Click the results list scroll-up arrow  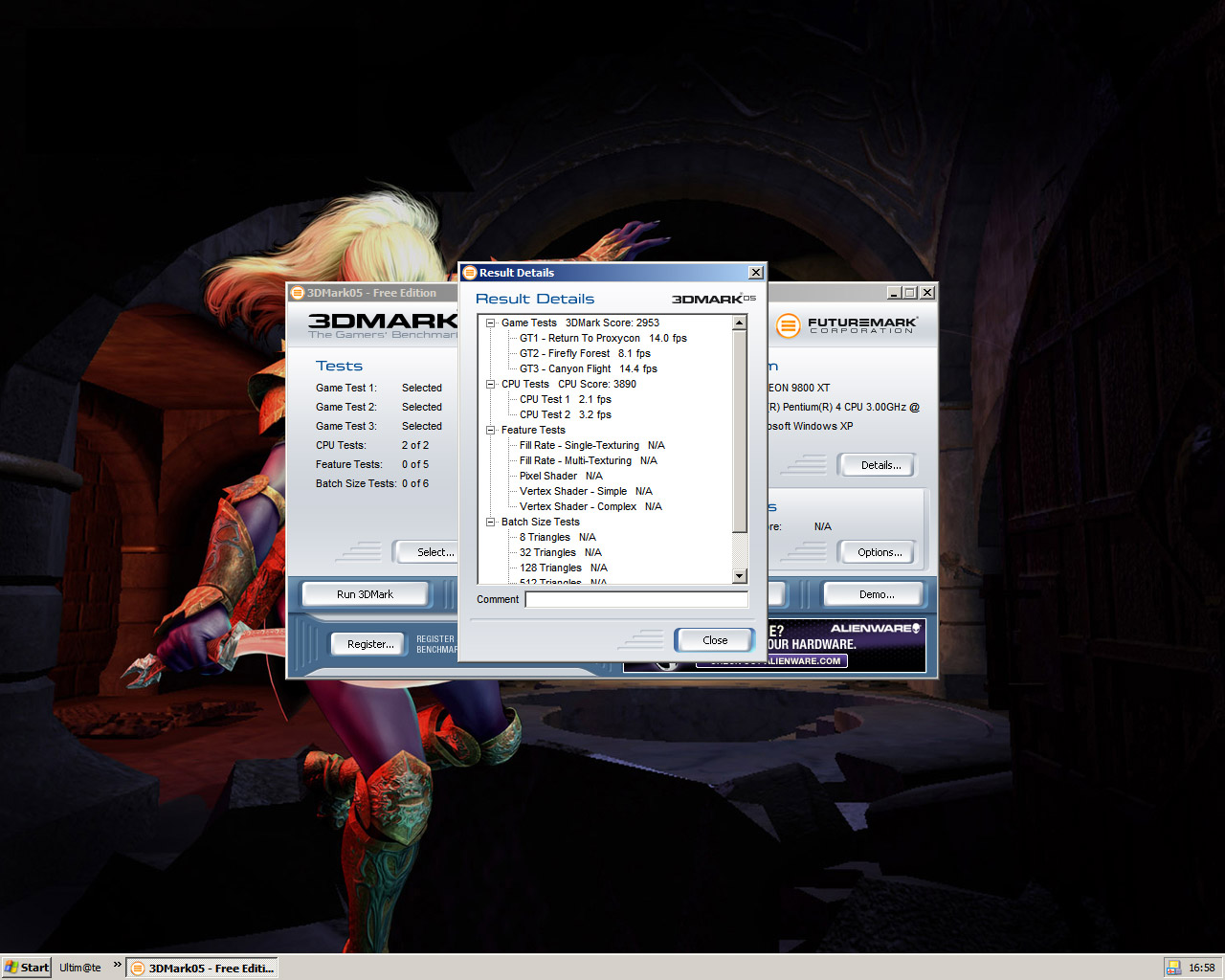pos(739,323)
